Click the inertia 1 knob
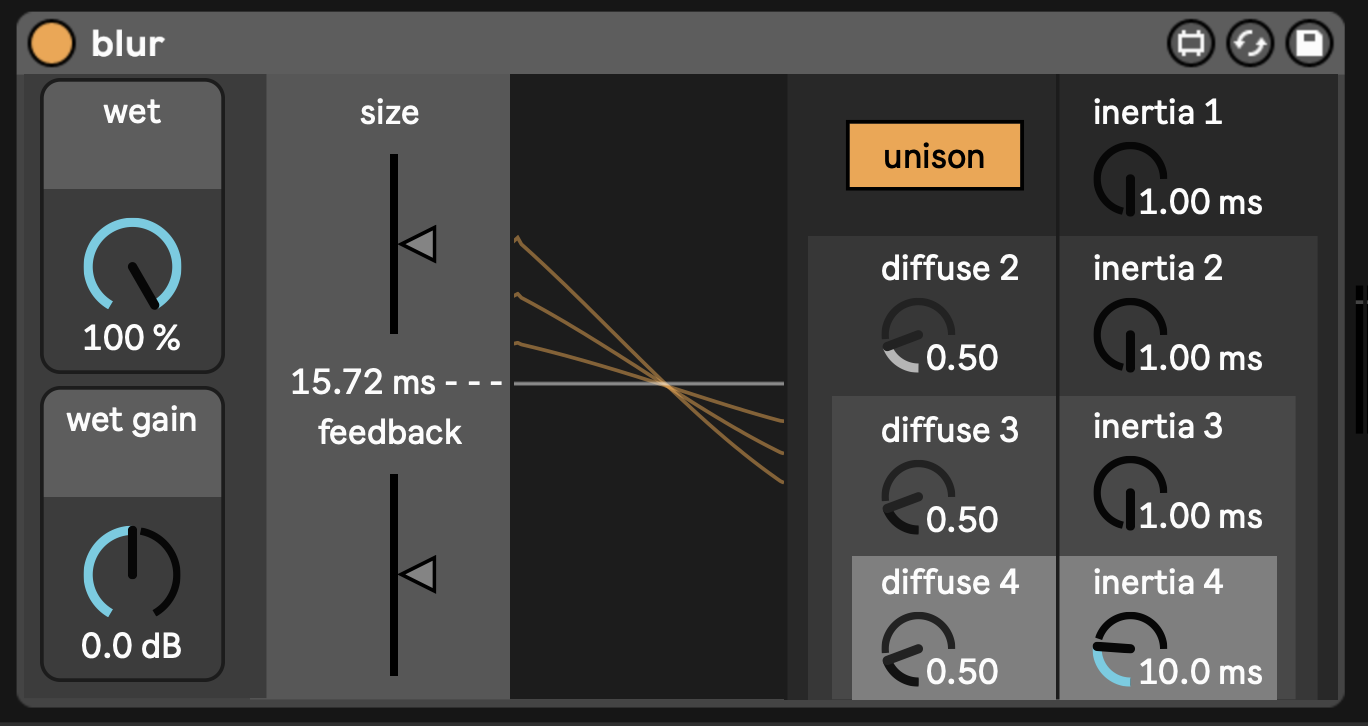 pyautogui.click(x=1130, y=180)
